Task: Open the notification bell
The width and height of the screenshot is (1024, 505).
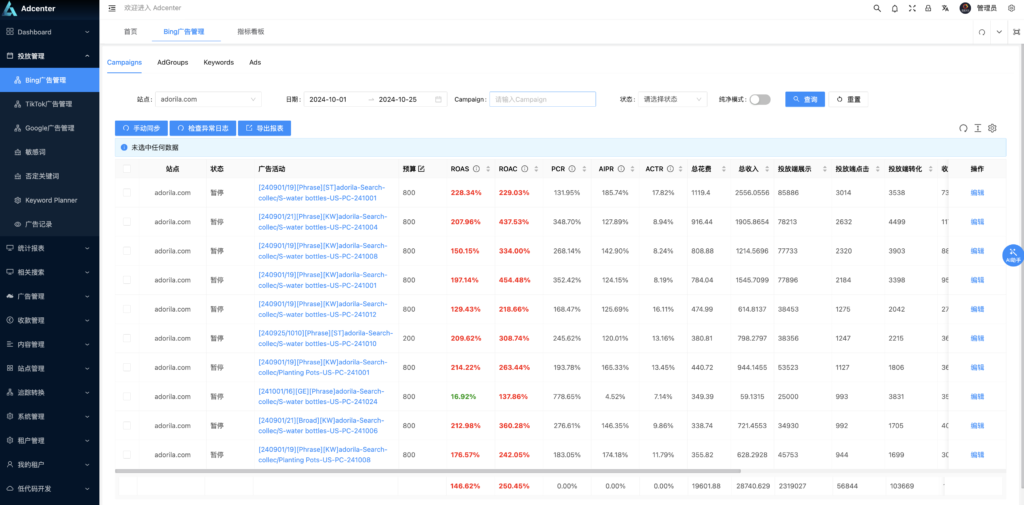Action: coord(894,8)
